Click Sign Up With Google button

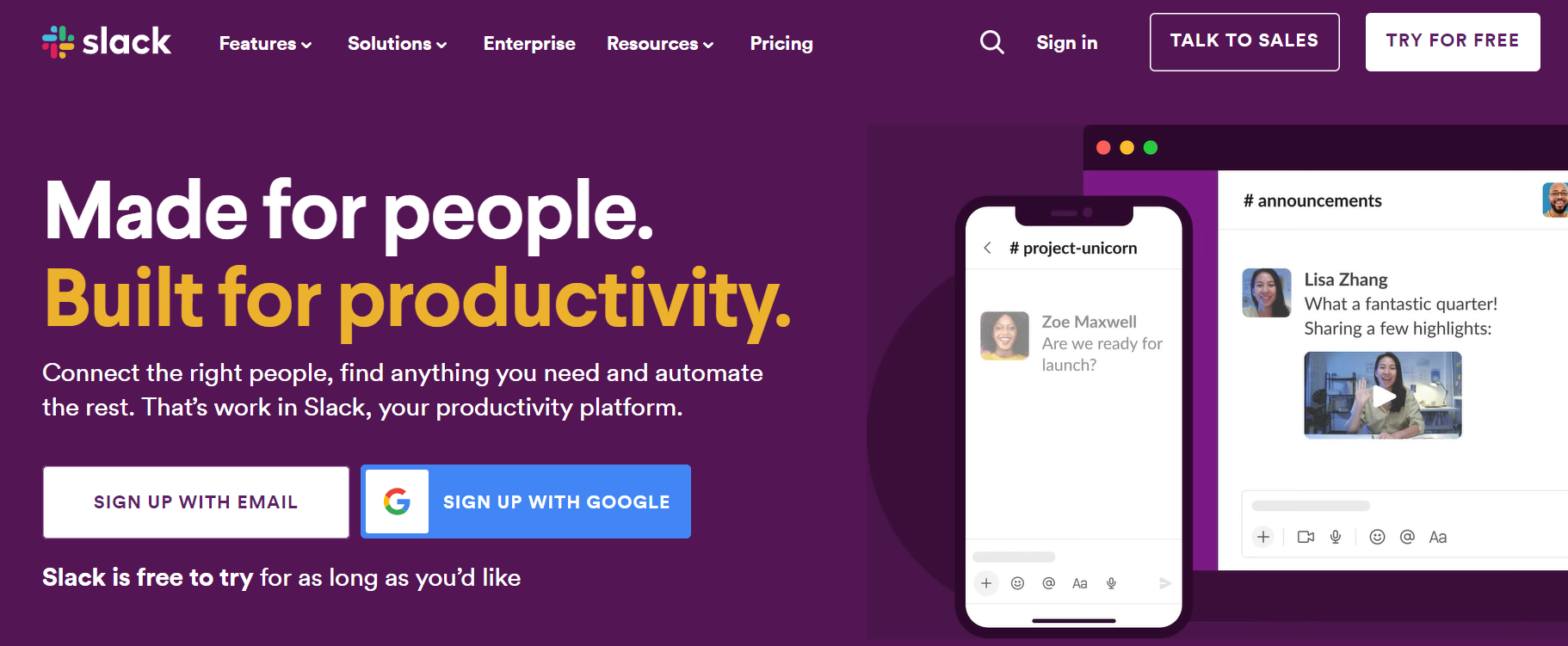[x=526, y=501]
